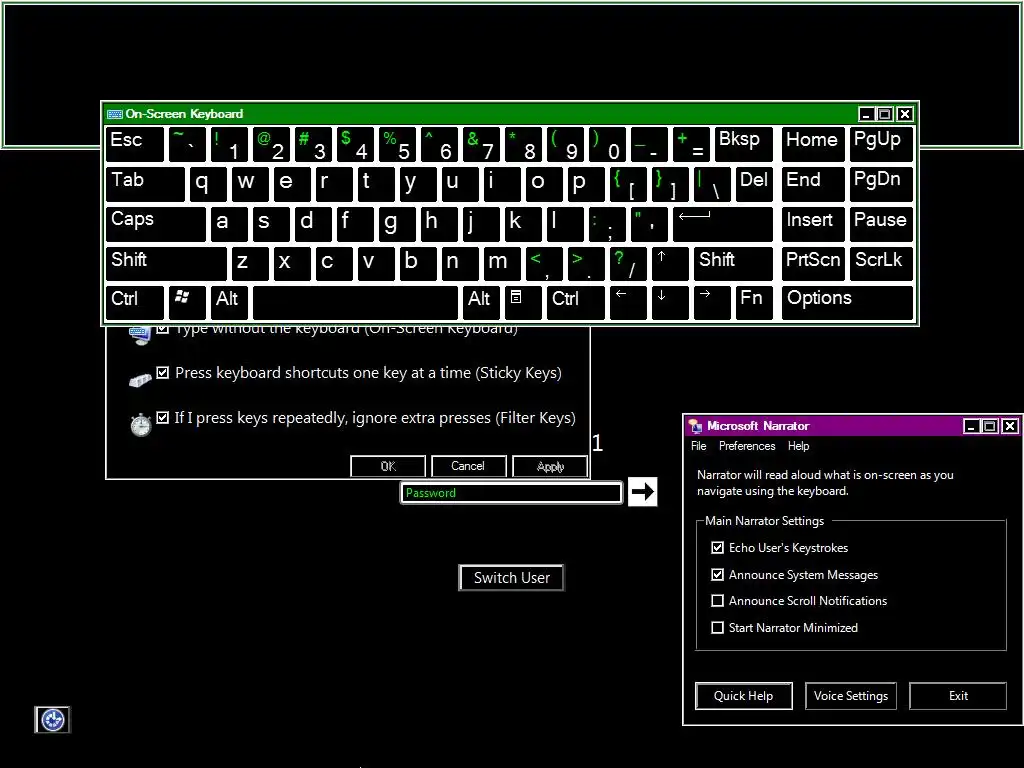Screen dimensions: 1024x768
Task: Click the Enter key on the On-Screen Keyboard
Action: (723, 223)
